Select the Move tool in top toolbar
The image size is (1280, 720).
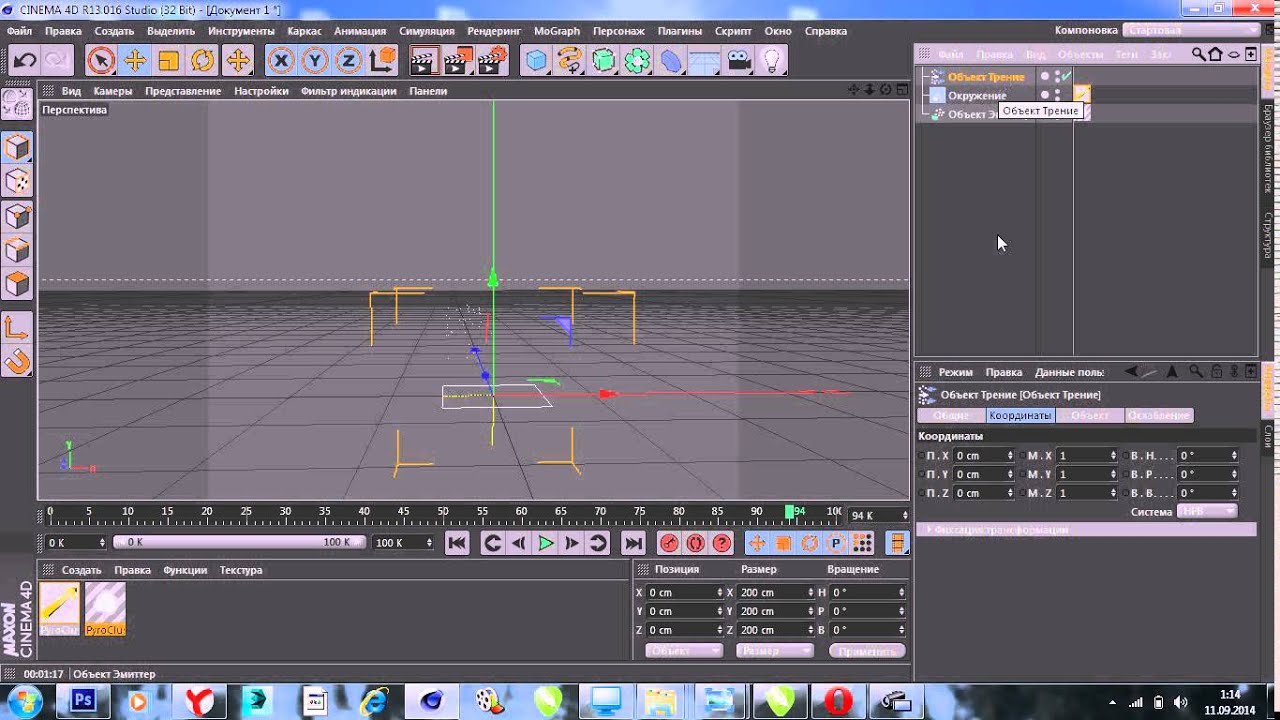(x=134, y=61)
